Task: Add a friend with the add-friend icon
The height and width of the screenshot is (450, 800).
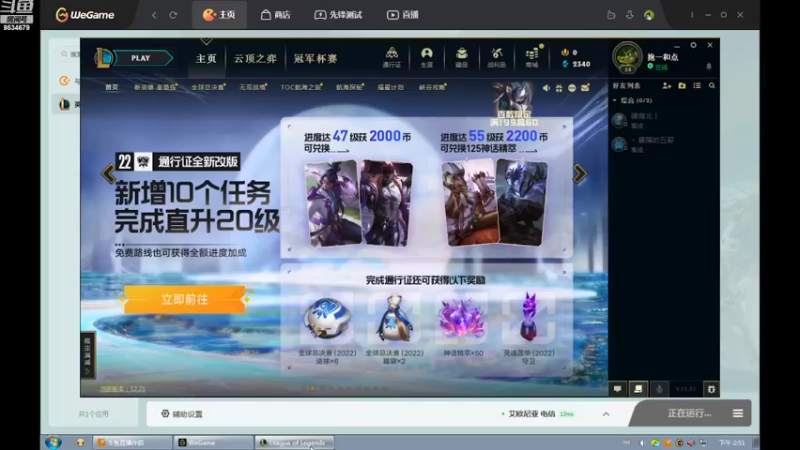Action: click(x=666, y=86)
